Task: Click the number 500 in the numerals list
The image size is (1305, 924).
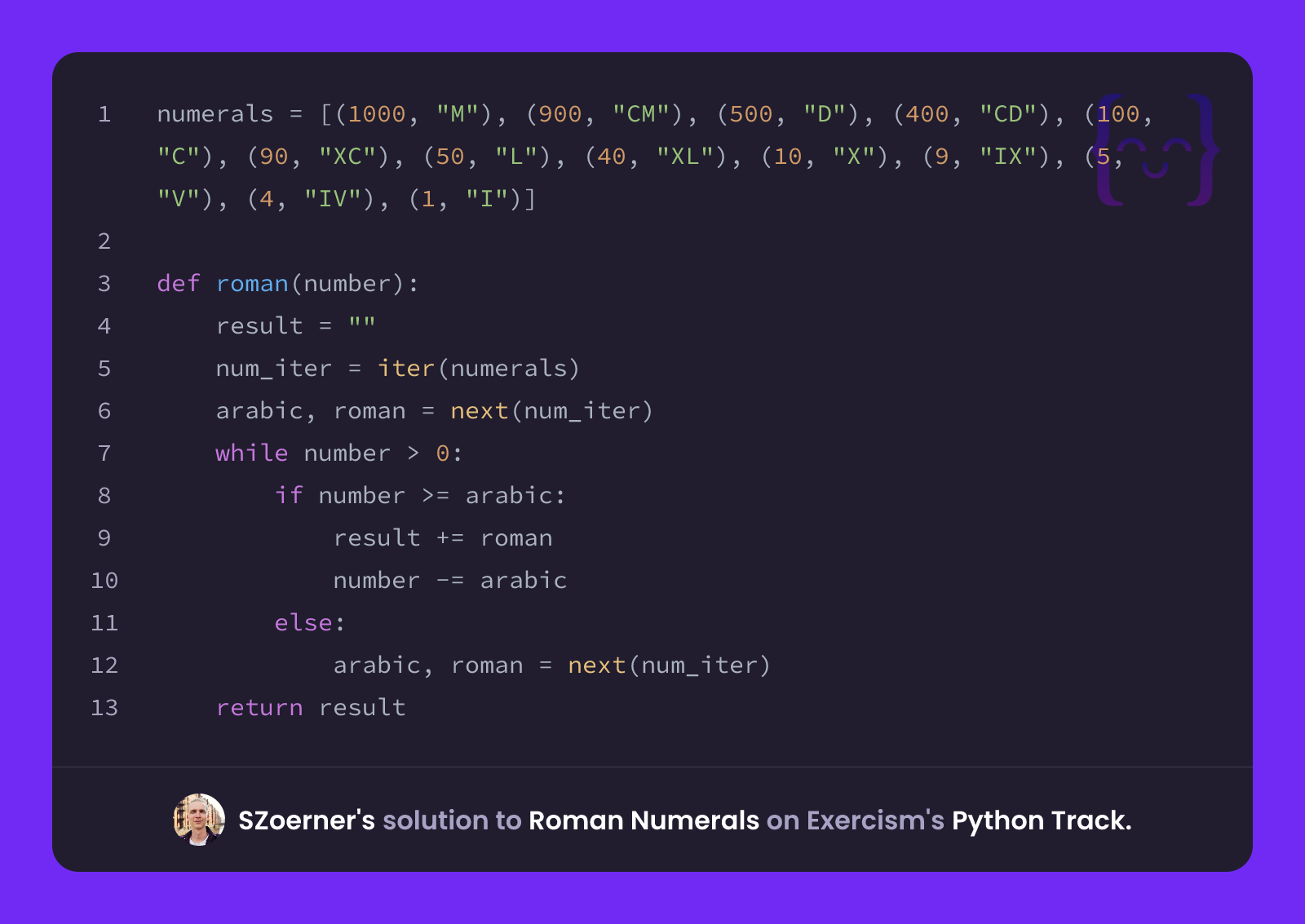Action: (x=751, y=113)
